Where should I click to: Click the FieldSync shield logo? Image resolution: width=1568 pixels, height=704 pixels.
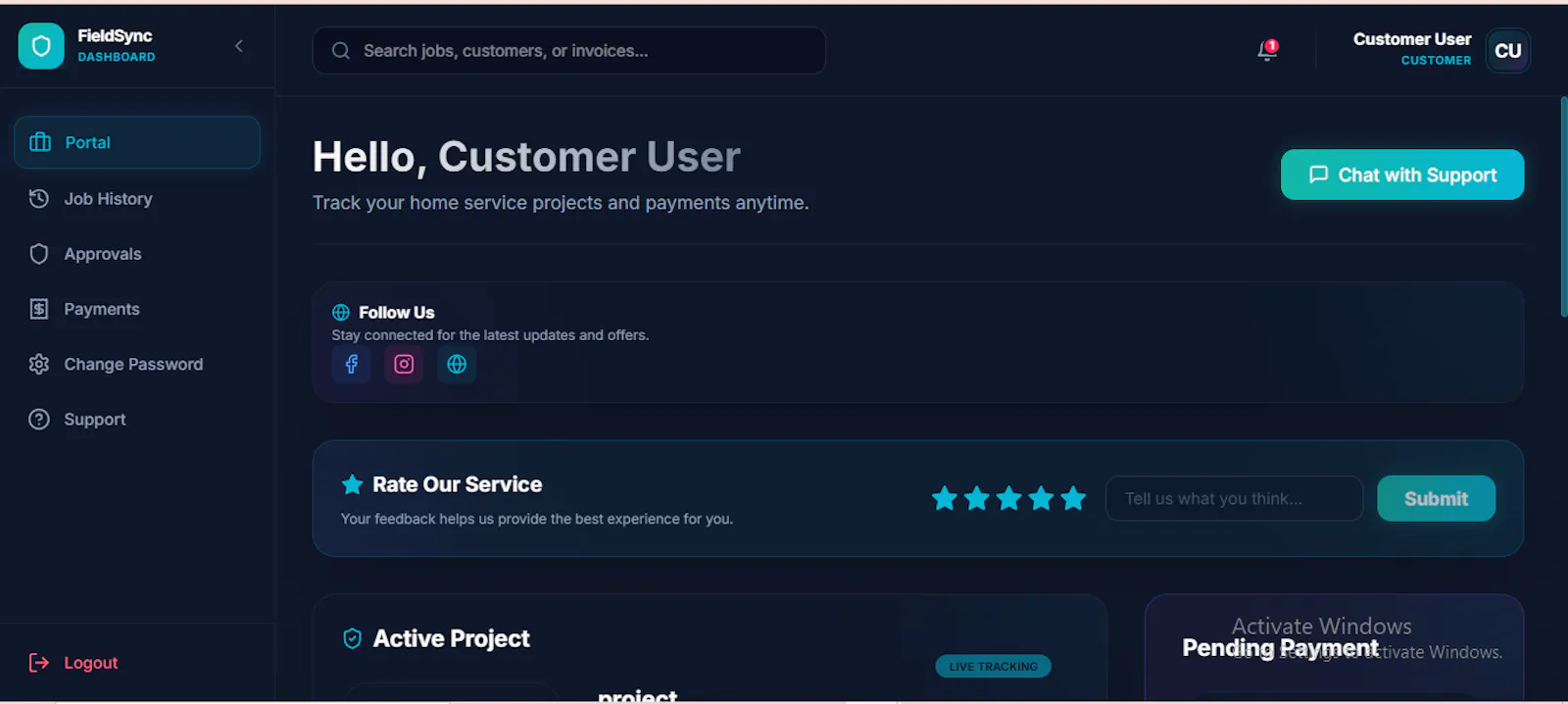(41, 46)
